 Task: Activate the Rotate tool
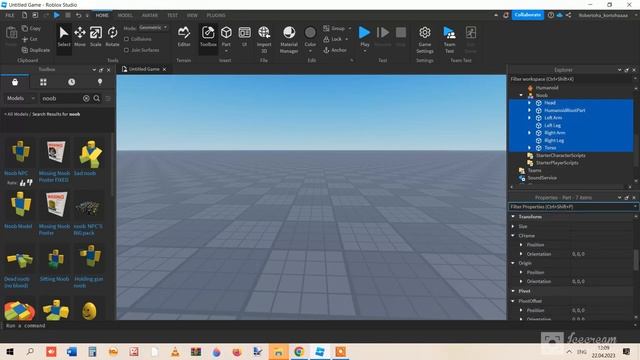point(112,37)
